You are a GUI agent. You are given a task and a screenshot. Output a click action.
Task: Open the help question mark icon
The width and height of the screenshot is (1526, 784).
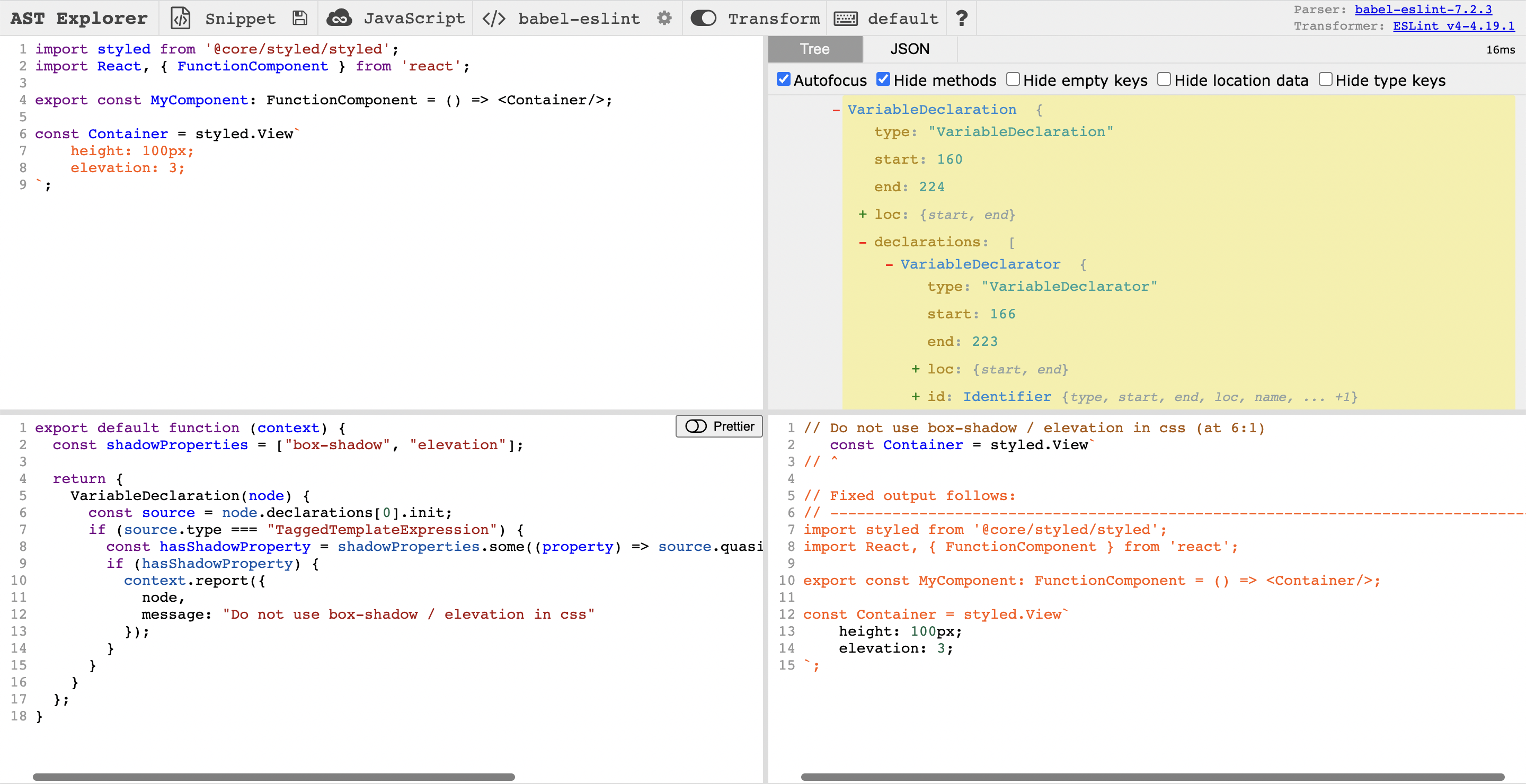pyautogui.click(x=962, y=19)
